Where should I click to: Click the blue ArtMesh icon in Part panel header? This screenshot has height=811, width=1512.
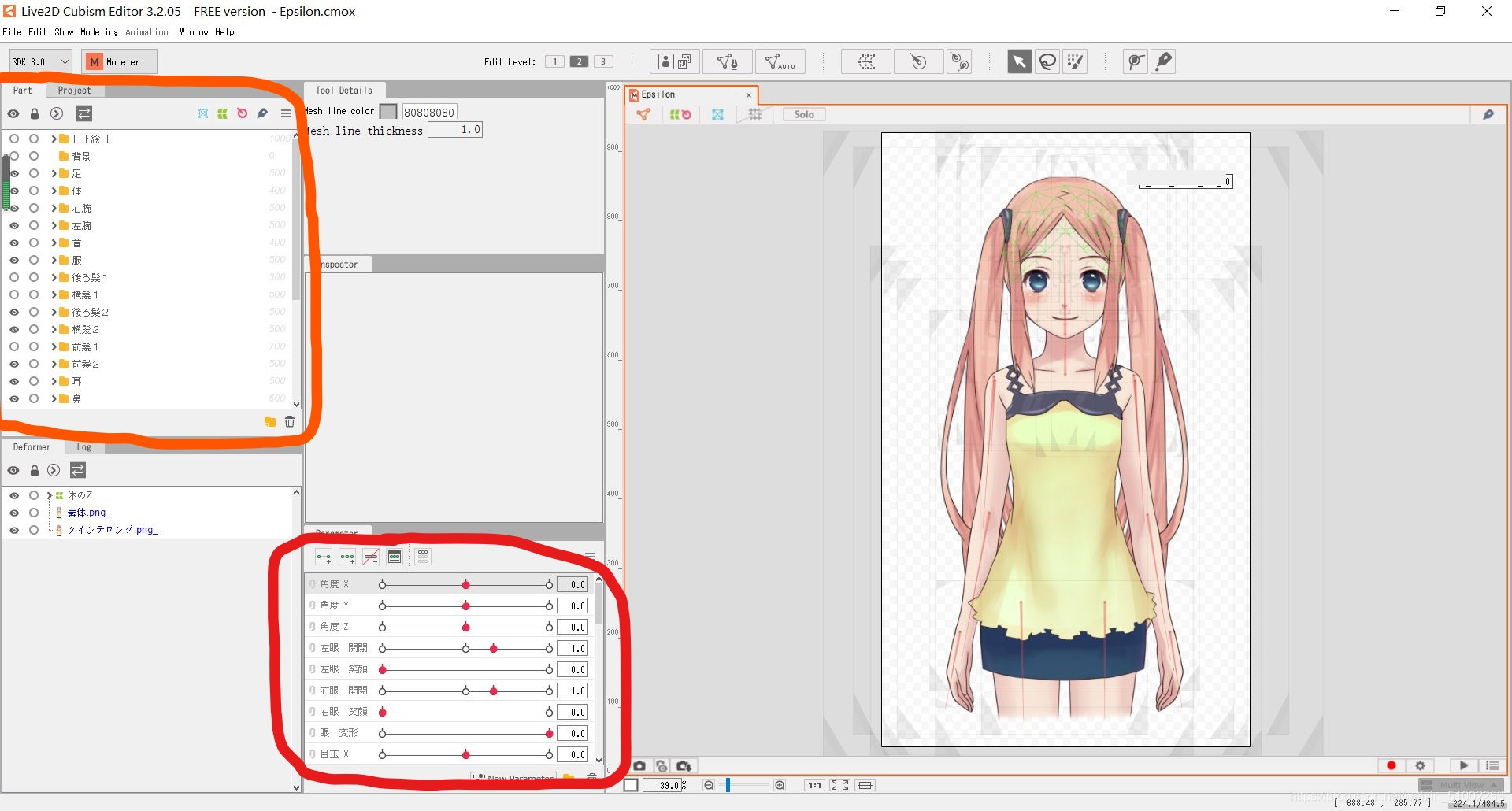click(203, 113)
